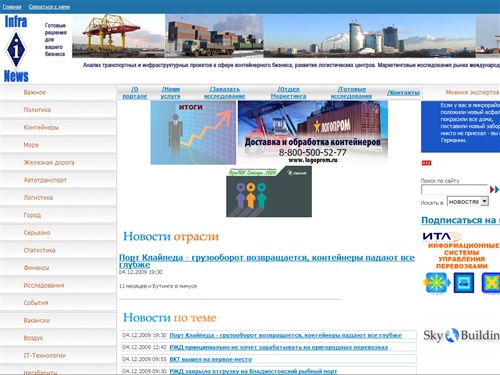Viewport: 500px width, 375px height.
Task: Select 'Автотранспорт' in the sidebar
Action: [58, 180]
